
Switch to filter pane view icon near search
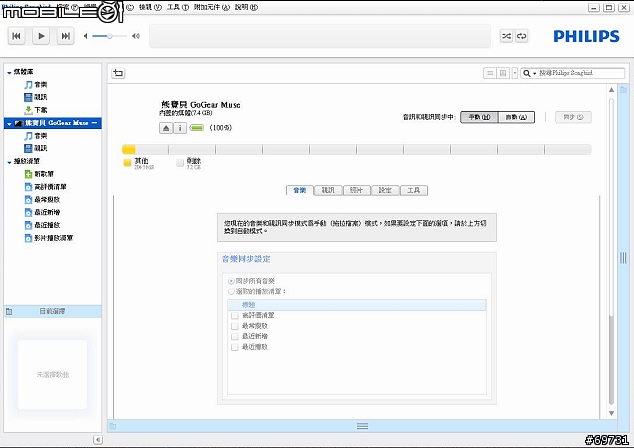pos(503,73)
